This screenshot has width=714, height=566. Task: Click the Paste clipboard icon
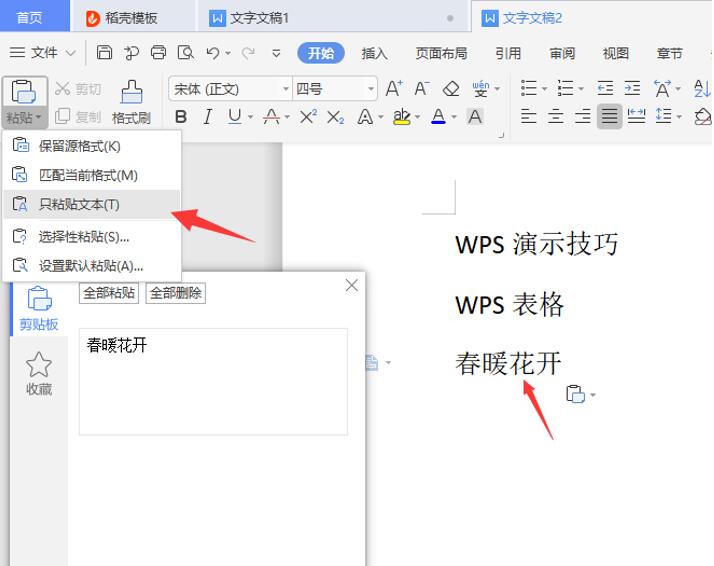coord(24,91)
